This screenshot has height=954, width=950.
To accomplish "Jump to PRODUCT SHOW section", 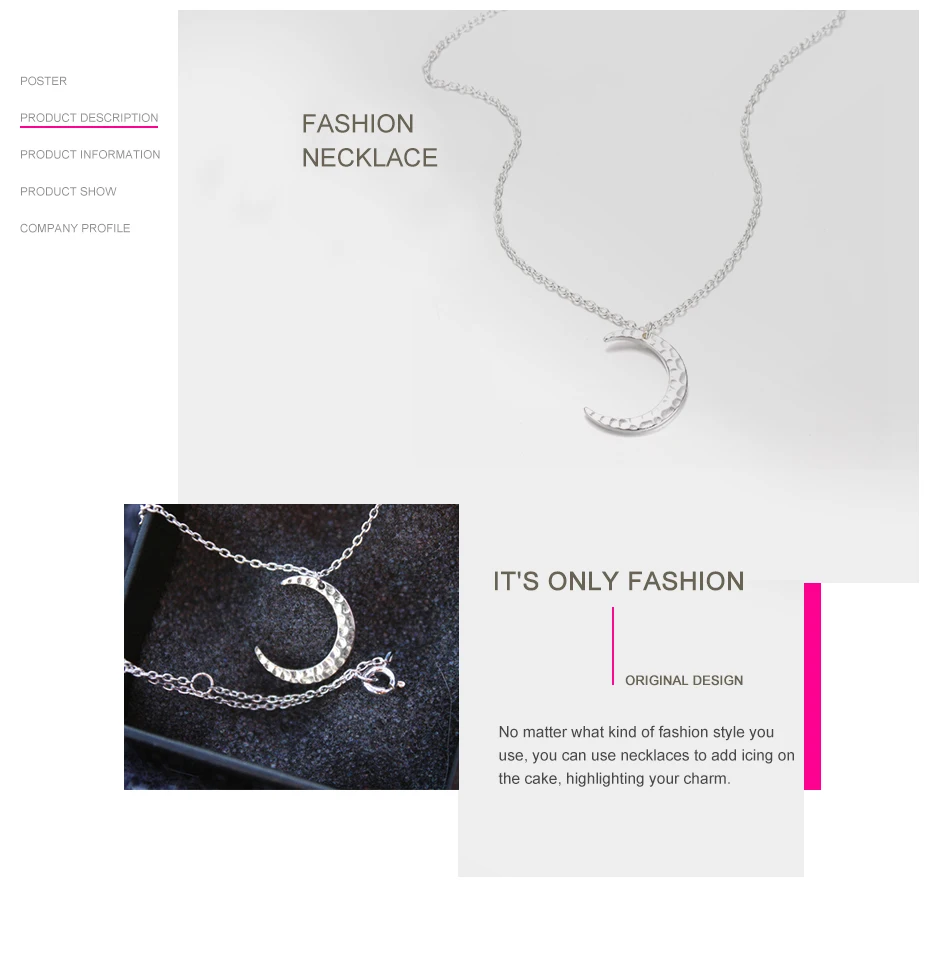I will pos(68,191).
